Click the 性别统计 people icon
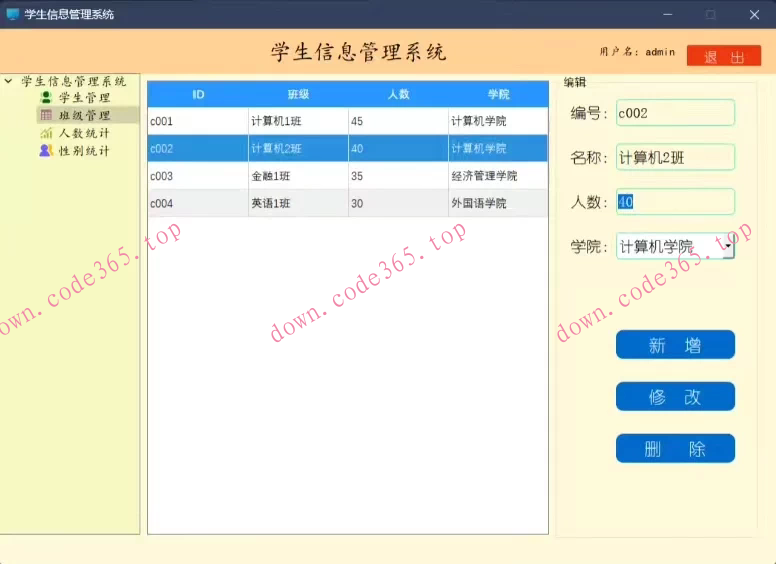 (x=46, y=150)
